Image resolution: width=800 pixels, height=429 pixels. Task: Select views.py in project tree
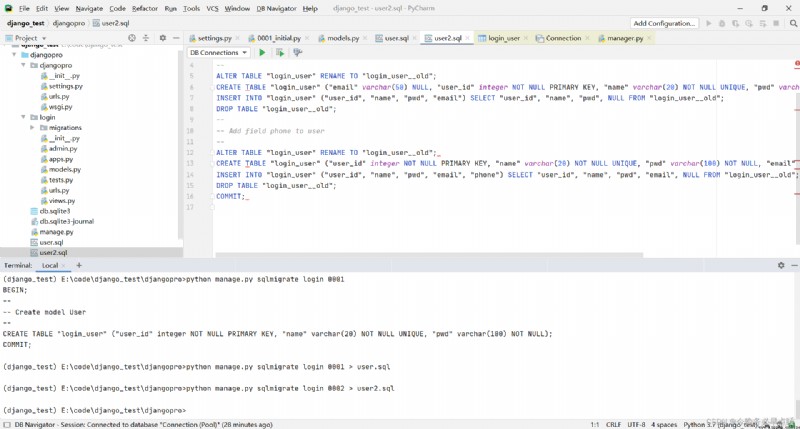coord(62,200)
